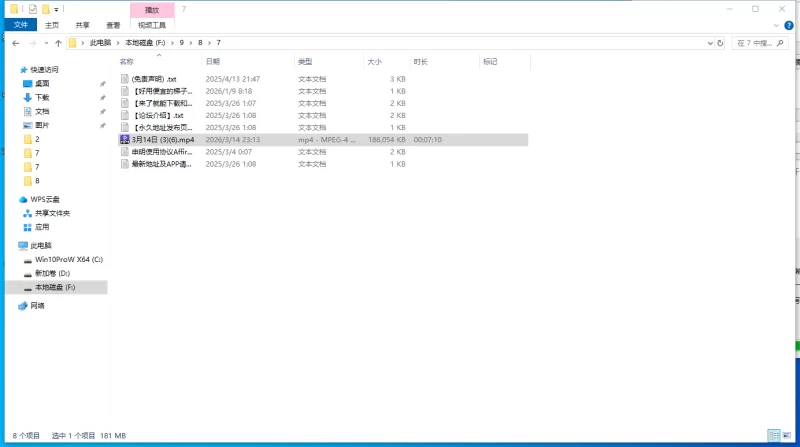
Task: Switch to the 主页 ribbon tab
Action: [52, 26]
